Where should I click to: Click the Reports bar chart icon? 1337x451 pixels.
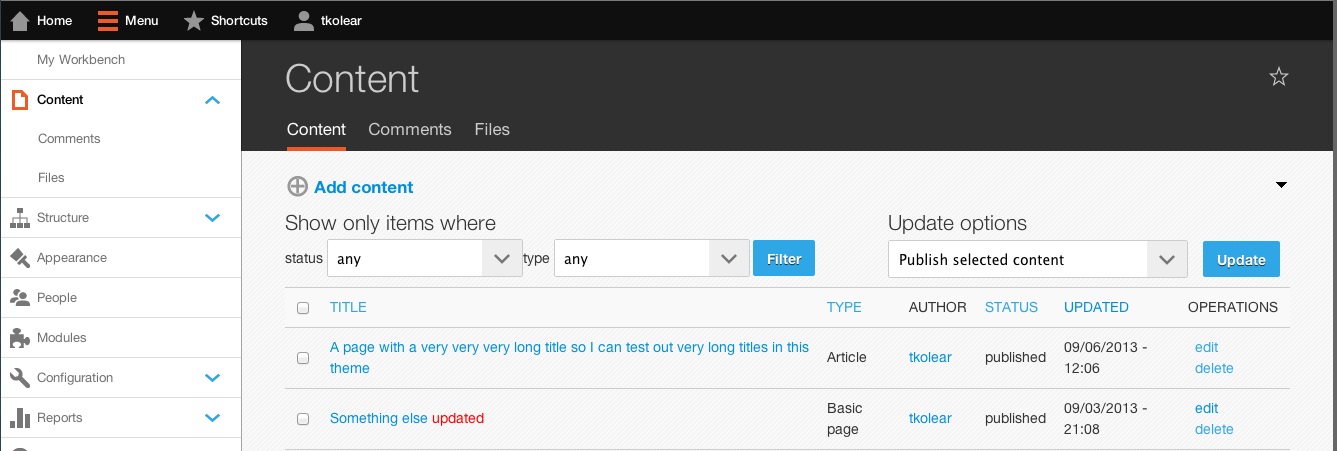pyautogui.click(x=19, y=418)
